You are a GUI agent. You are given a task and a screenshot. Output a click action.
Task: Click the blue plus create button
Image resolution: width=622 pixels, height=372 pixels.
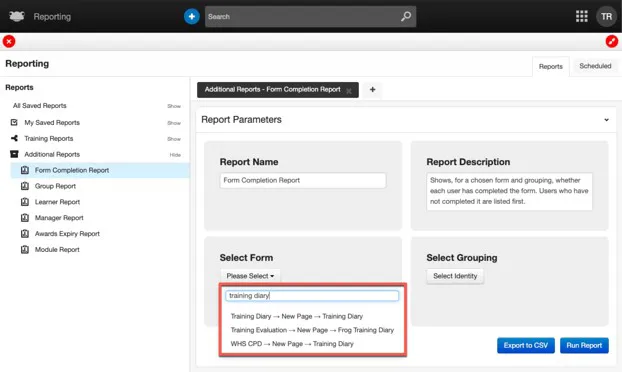[x=192, y=16]
